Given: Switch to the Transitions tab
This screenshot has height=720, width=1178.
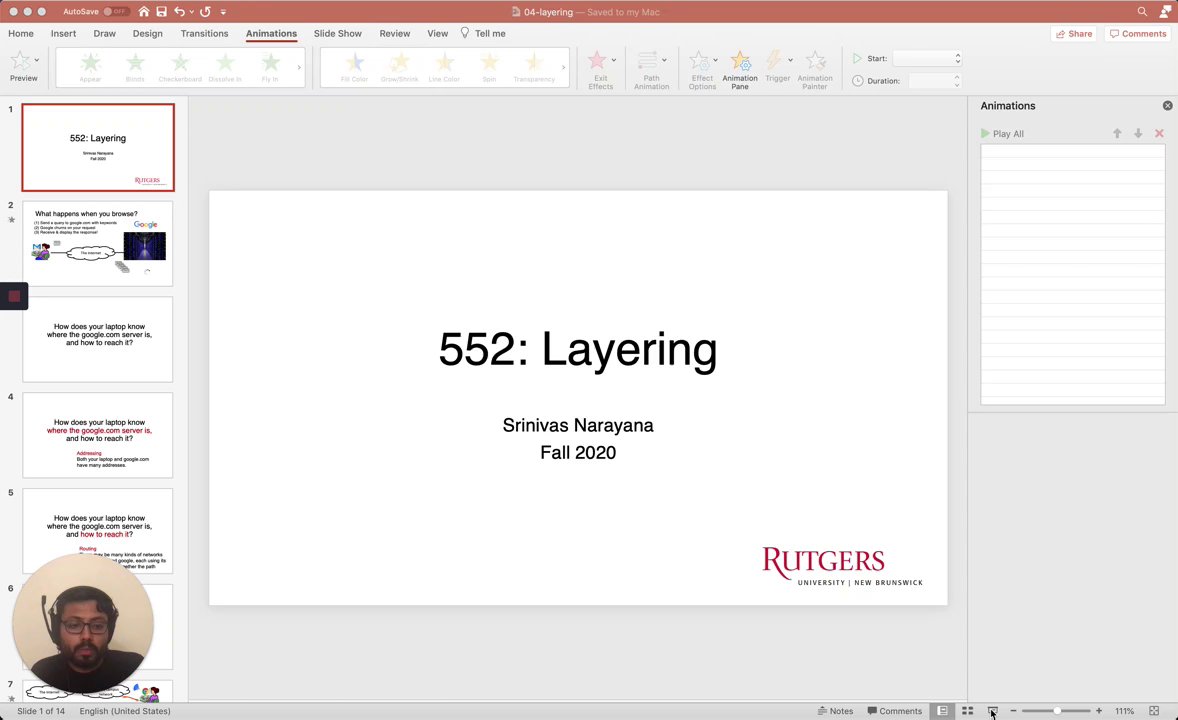Looking at the screenshot, I should pyautogui.click(x=204, y=33).
